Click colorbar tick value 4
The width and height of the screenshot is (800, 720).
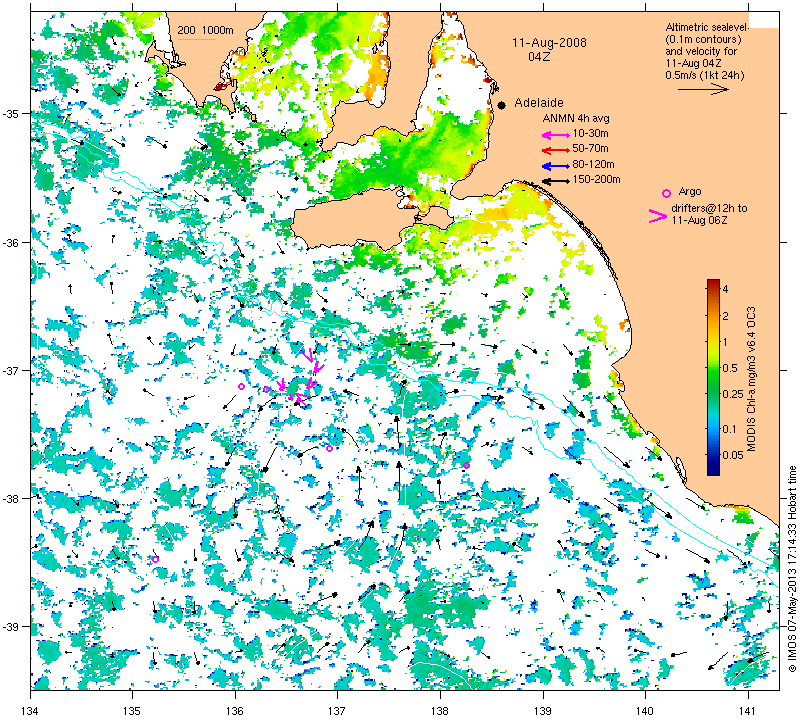click(726, 289)
